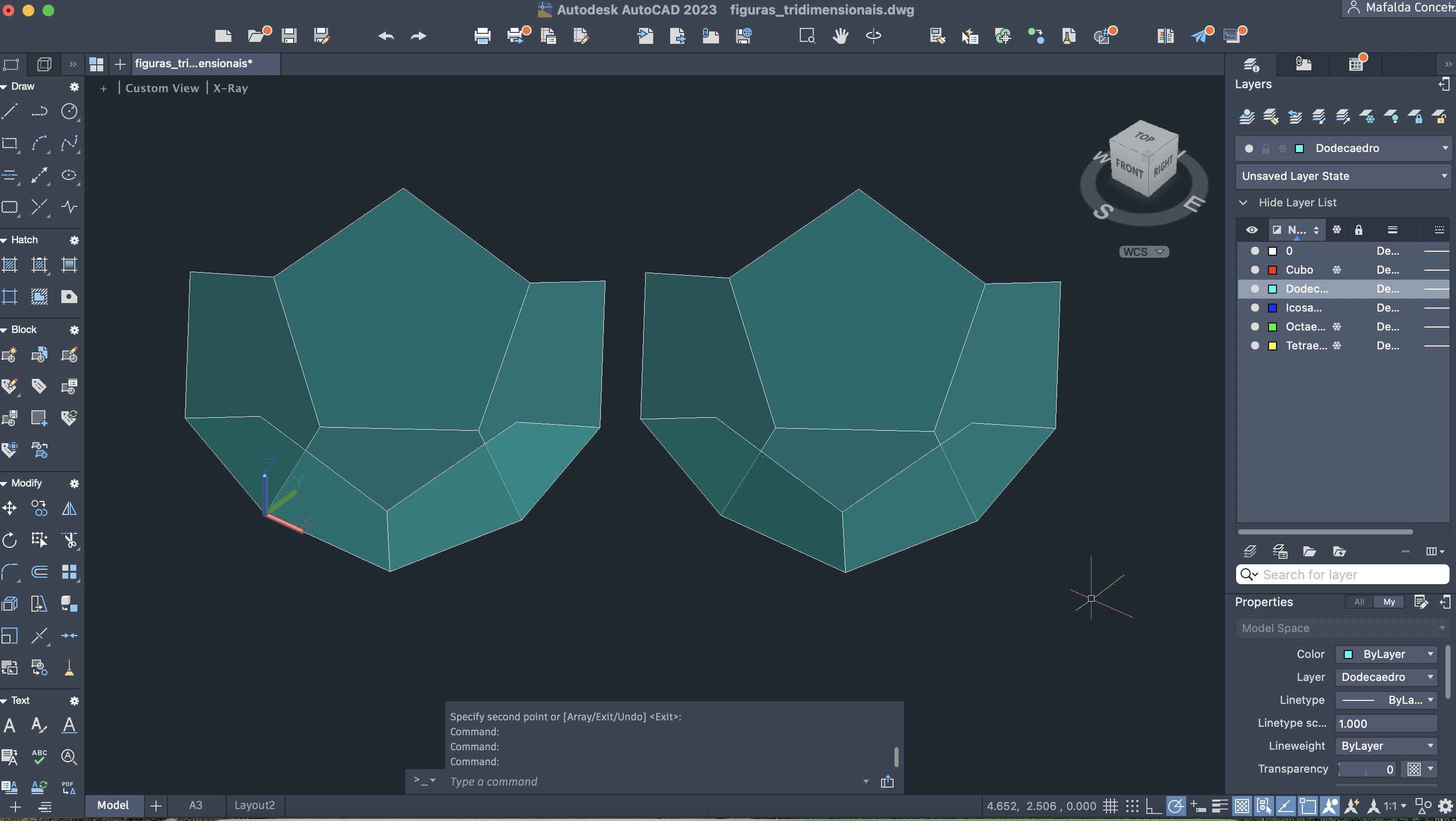Toggle visibility of the Icosa layer
This screenshot has width=1456, height=821.
tap(1255, 308)
